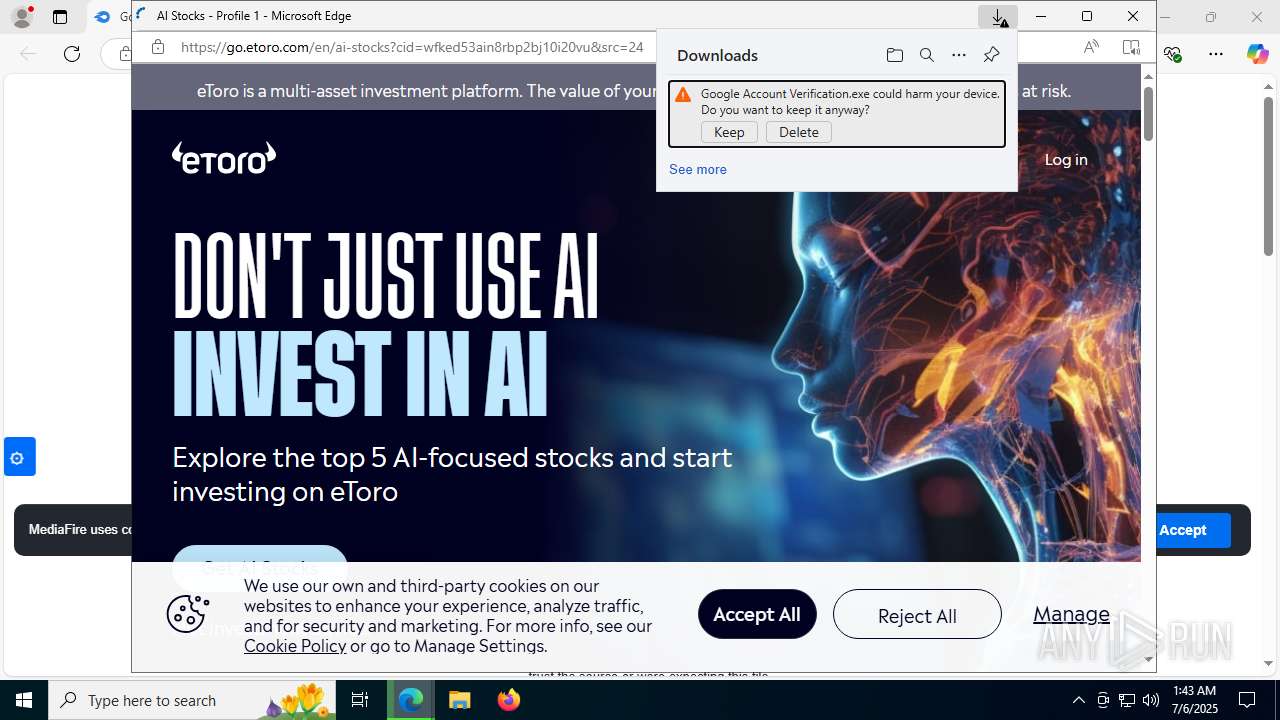Open the notification center

pyautogui.click(x=1247, y=700)
